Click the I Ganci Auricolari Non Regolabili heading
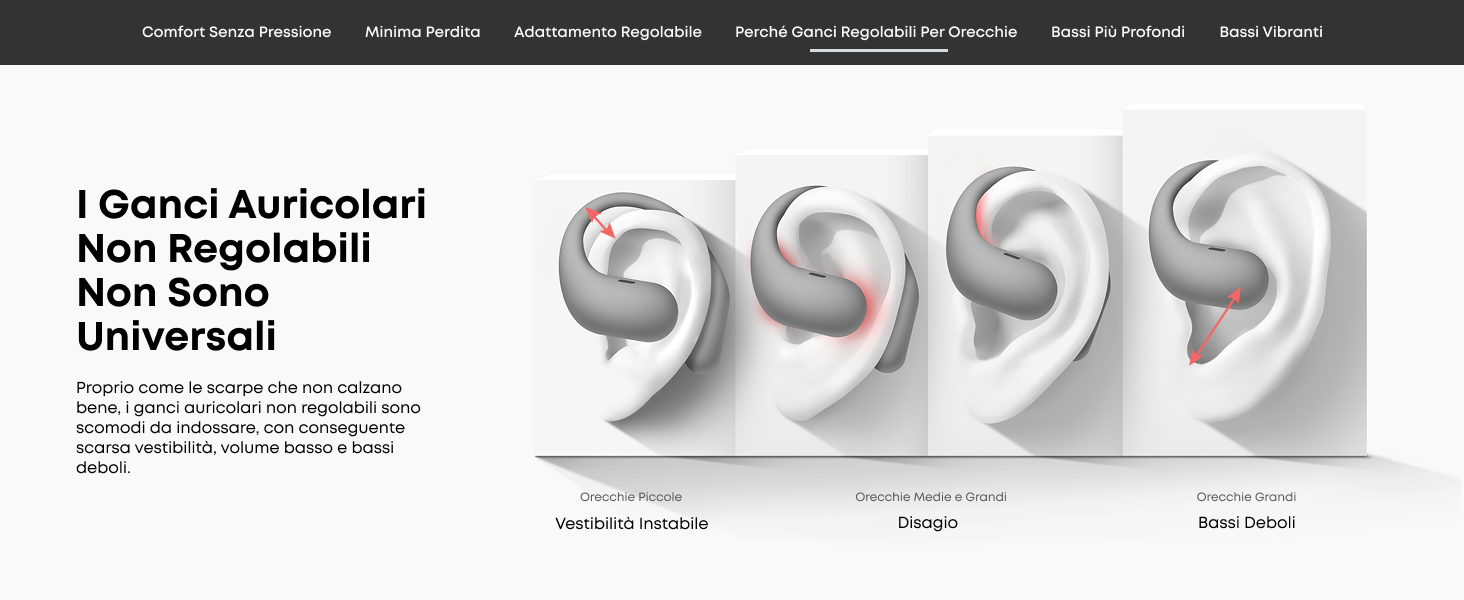This screenshot has width=1464, height=600. coord(252,270)
